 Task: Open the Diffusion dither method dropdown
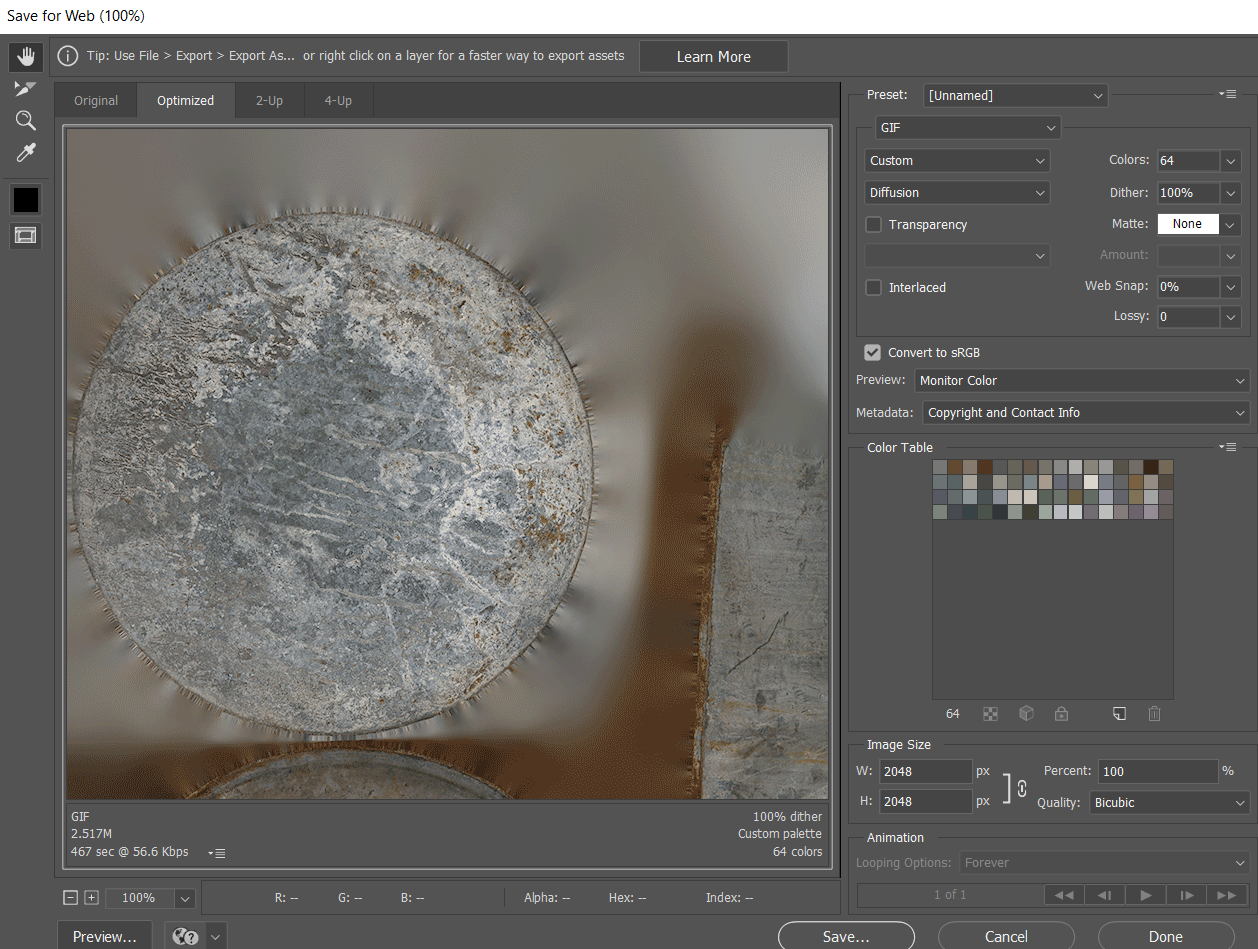pyautogui.click(x=957, y=193)
